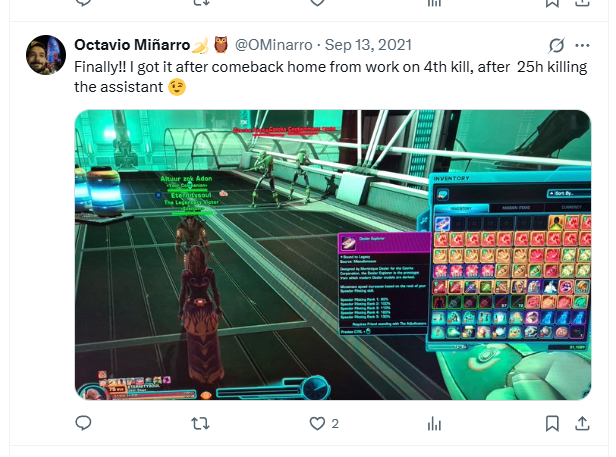View post analytics bar-chart icon
Viewport: 616px width, 457px height.
[434, 424]
